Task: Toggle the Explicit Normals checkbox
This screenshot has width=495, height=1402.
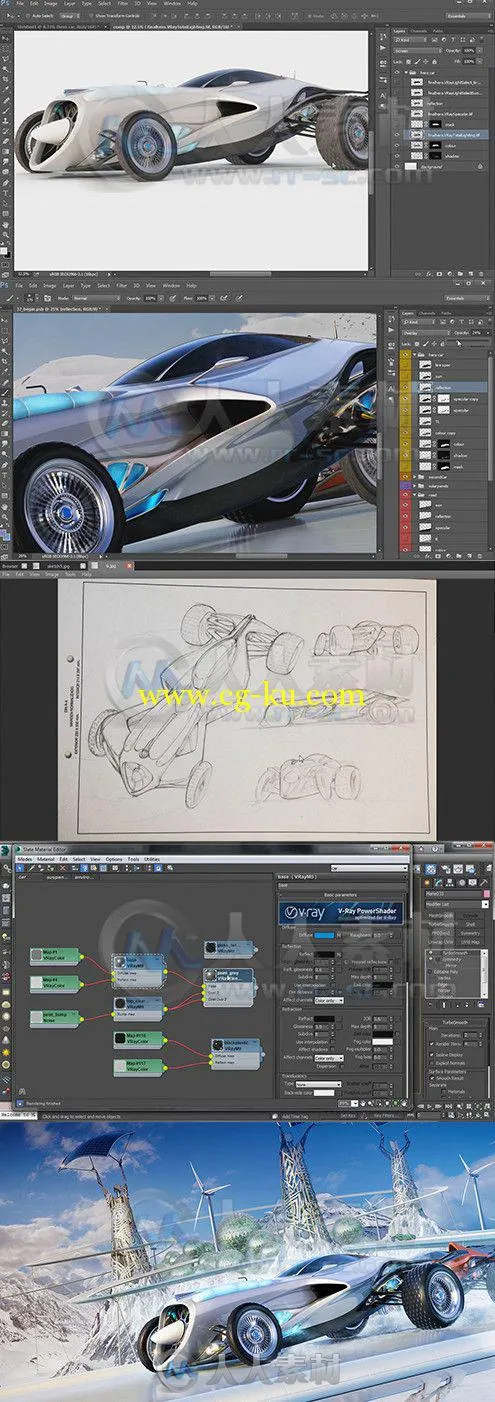Action: point(432,1063)
